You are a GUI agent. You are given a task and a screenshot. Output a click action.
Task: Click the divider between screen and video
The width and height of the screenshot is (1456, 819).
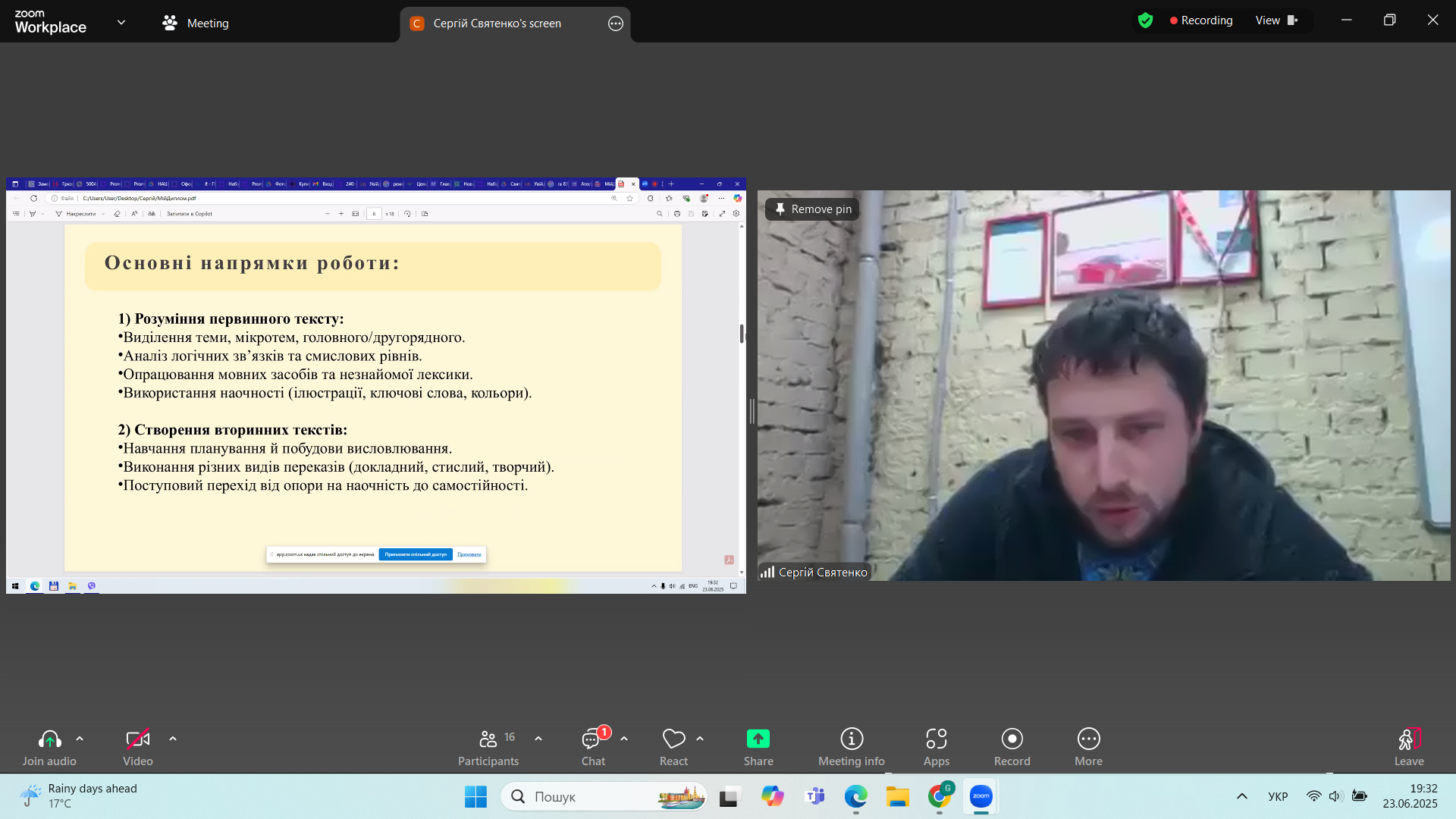pyautogui.click(x=752, y=411)
